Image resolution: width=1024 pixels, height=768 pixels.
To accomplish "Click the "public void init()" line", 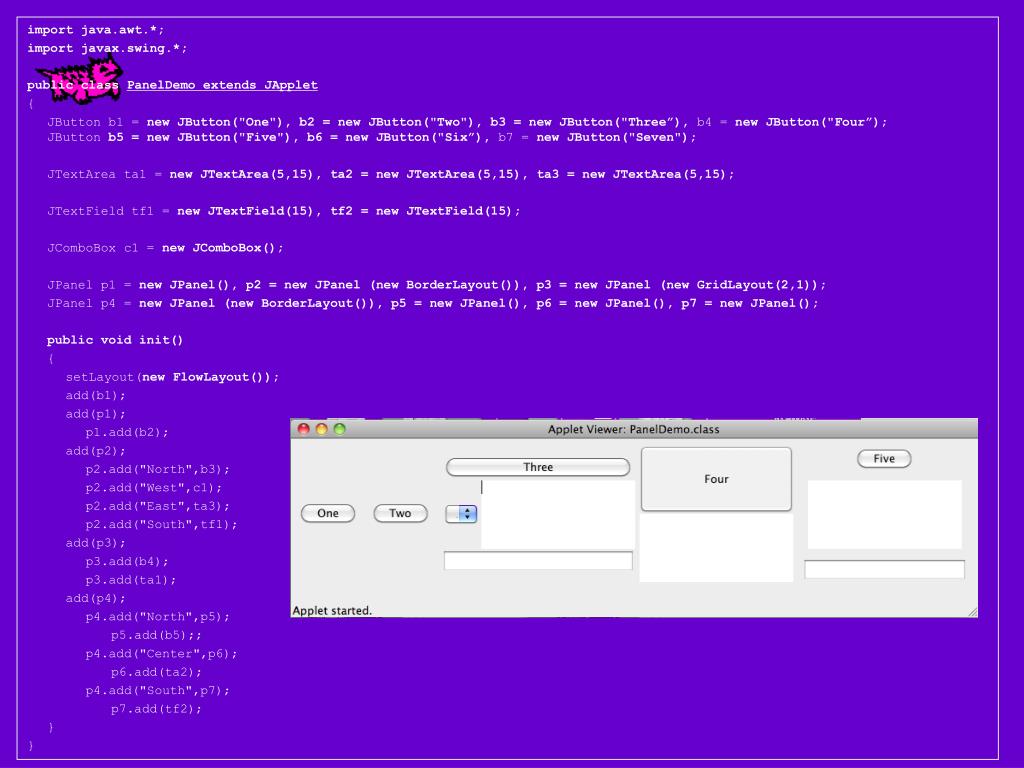I will (x=115, y=340).
